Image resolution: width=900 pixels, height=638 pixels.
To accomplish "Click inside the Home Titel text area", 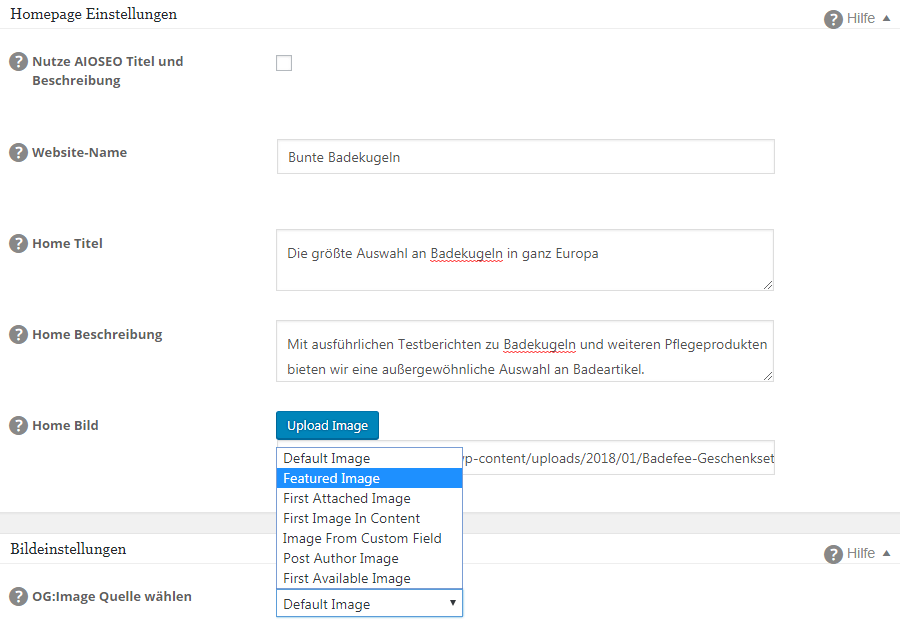I will (525, 260).
